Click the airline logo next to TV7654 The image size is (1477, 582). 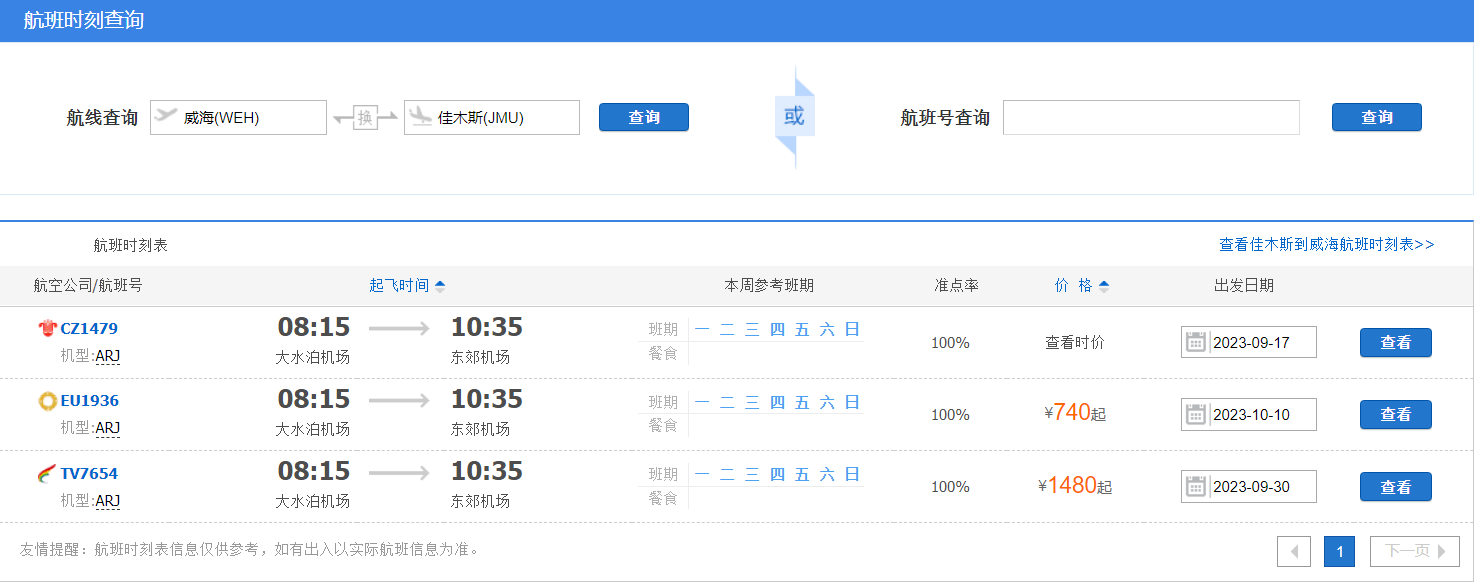(47, 473)
